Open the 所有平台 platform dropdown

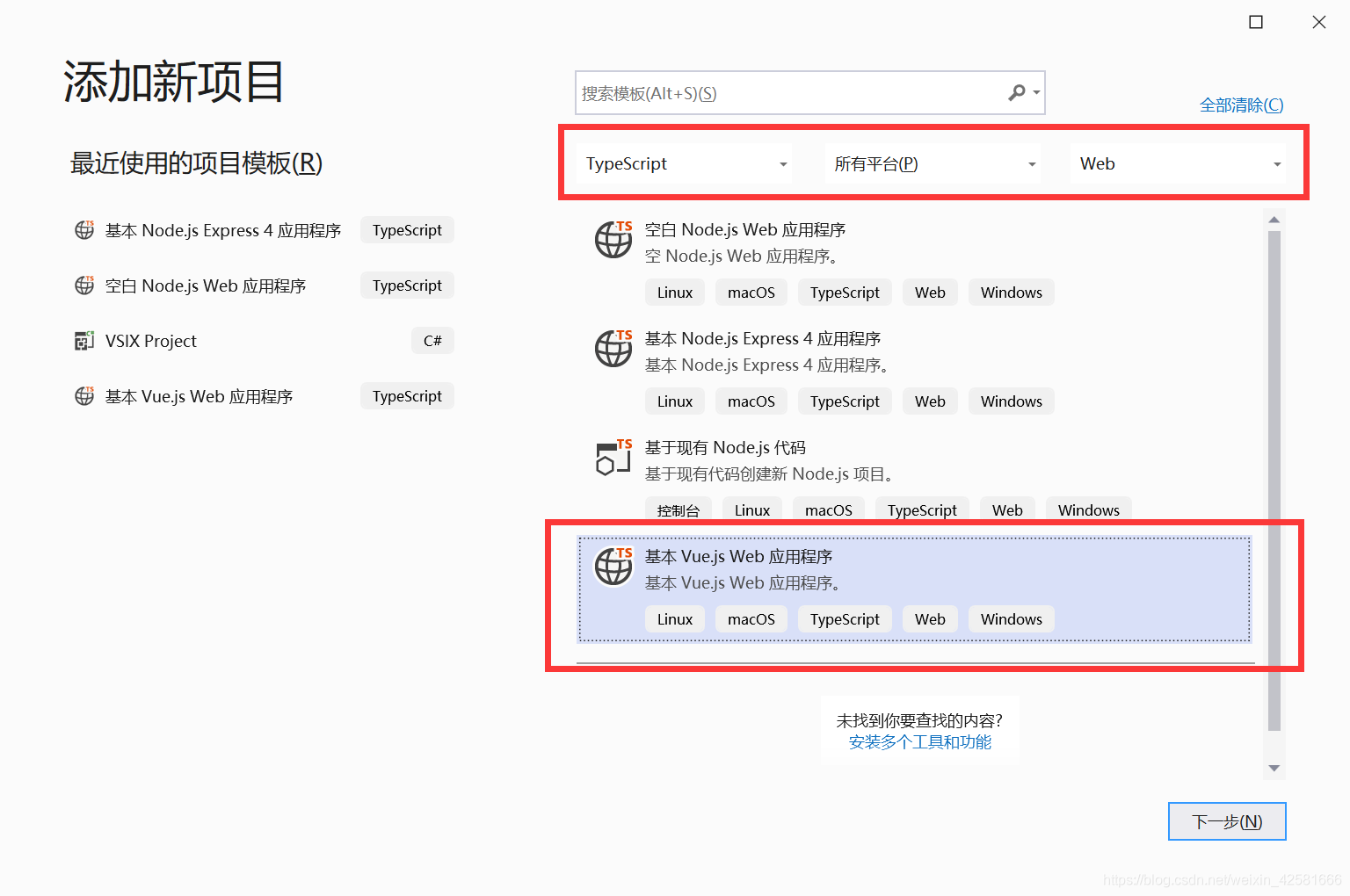1031,163
